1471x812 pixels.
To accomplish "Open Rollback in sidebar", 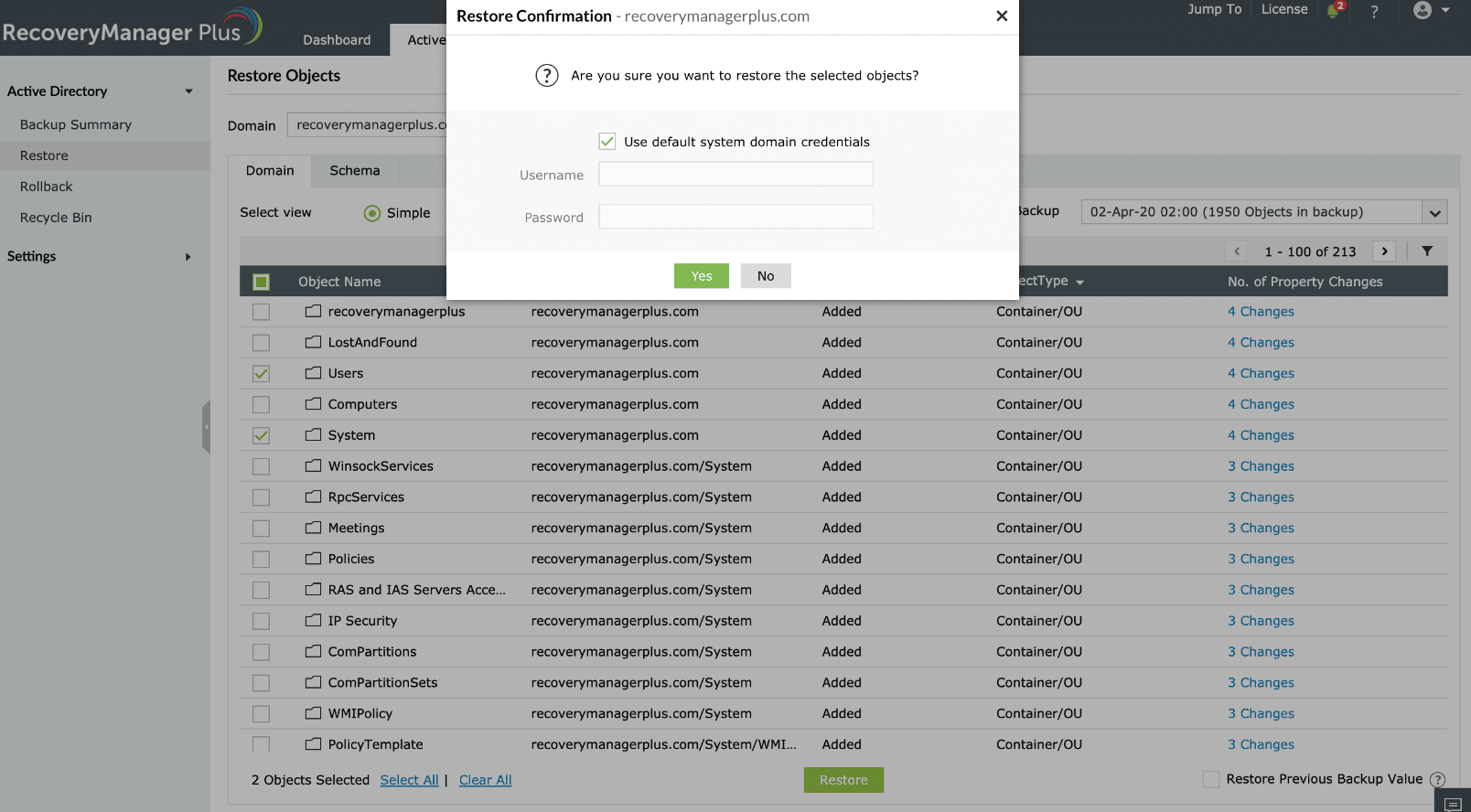I will [x=47, y=187].
